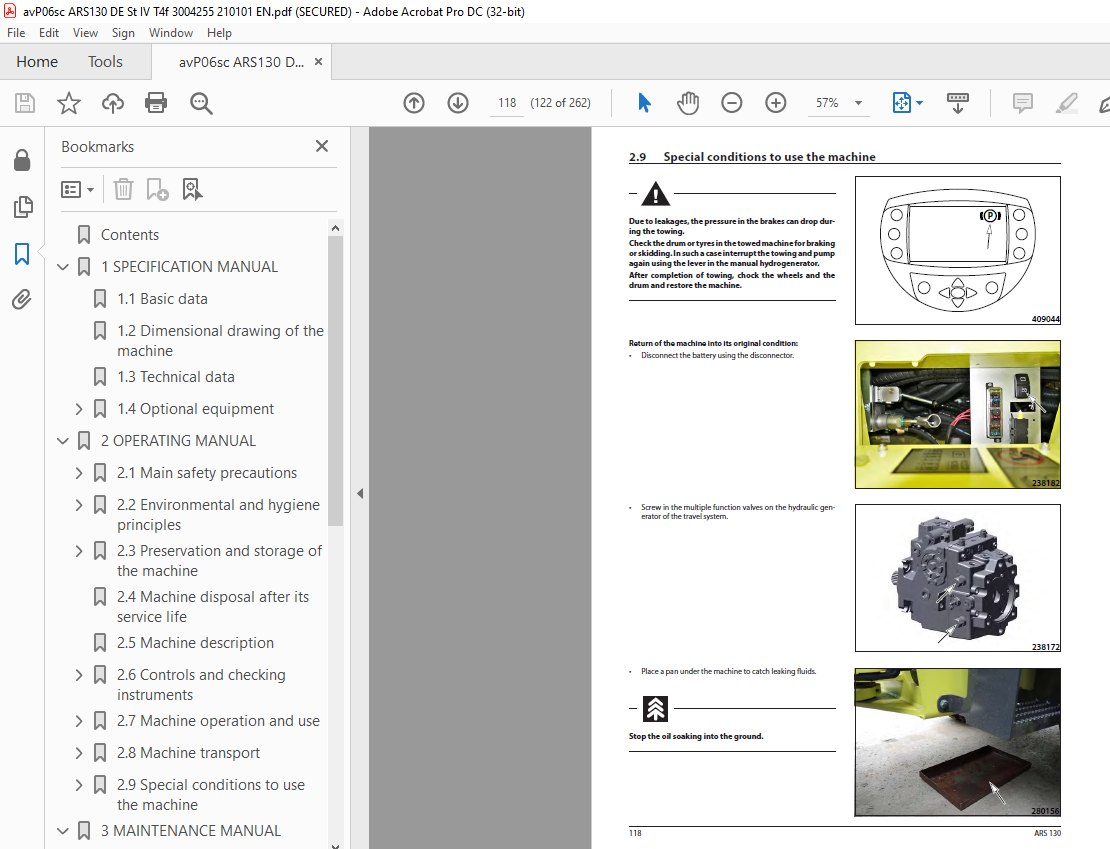The width and height of the screenshot is (1110, 849).
Task: Add file to starred with the star icon
Action: tap(69, 103)
